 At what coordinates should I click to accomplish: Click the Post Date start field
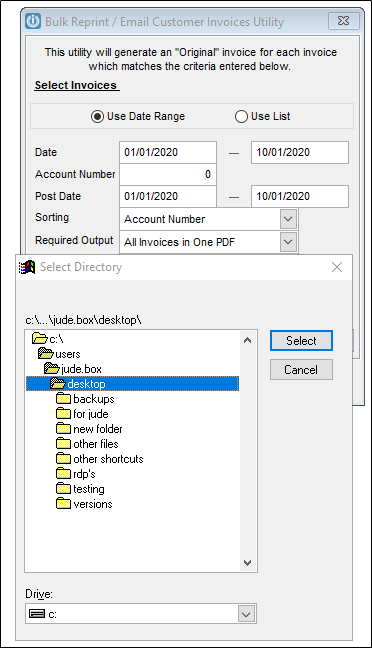(x=168, y=196)
